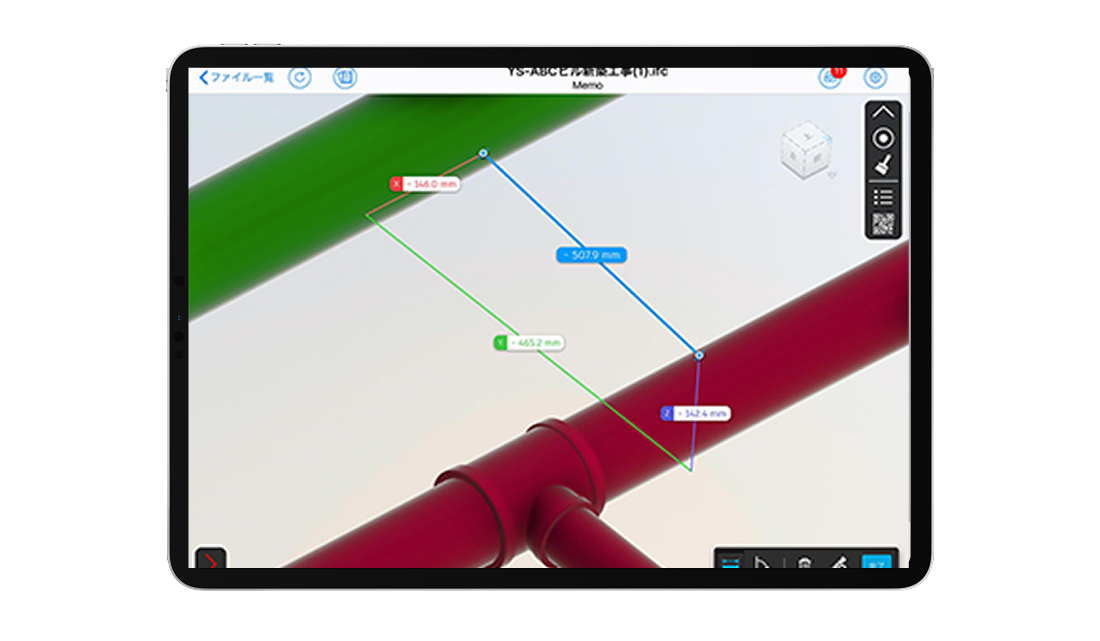The image size is (1100, 641).
Task: Collapse right toolbar with up chevron
Action: [x=883, y=112]
